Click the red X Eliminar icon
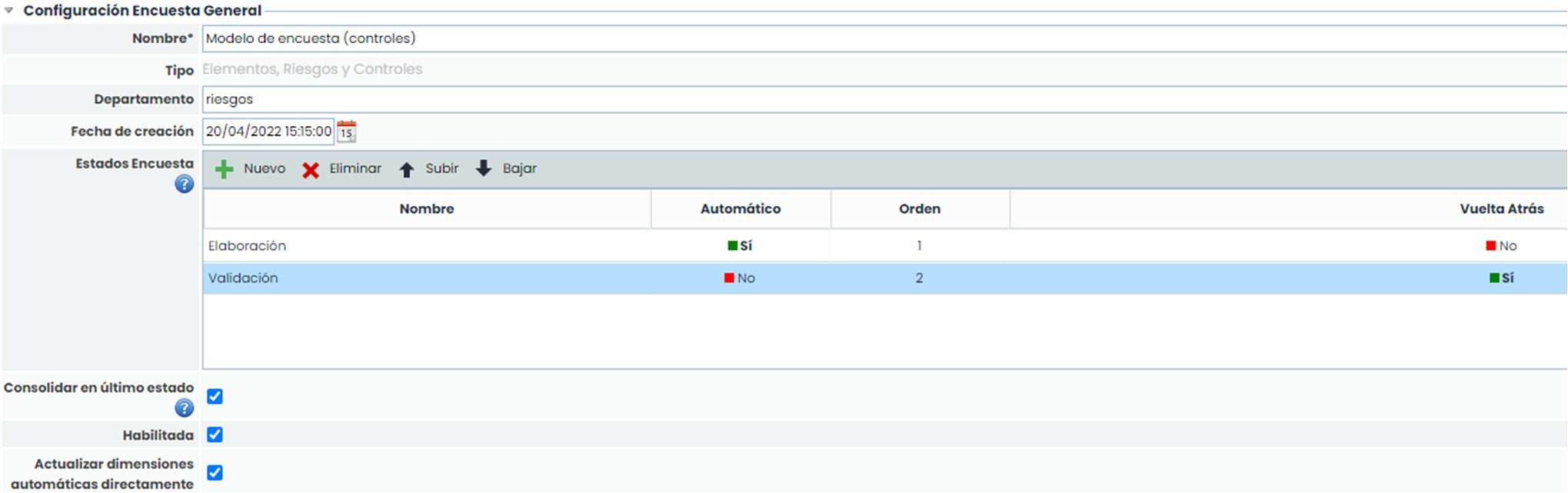This screenshot has width=1568, height=493. pyautogui.click(x=311, y=169)
